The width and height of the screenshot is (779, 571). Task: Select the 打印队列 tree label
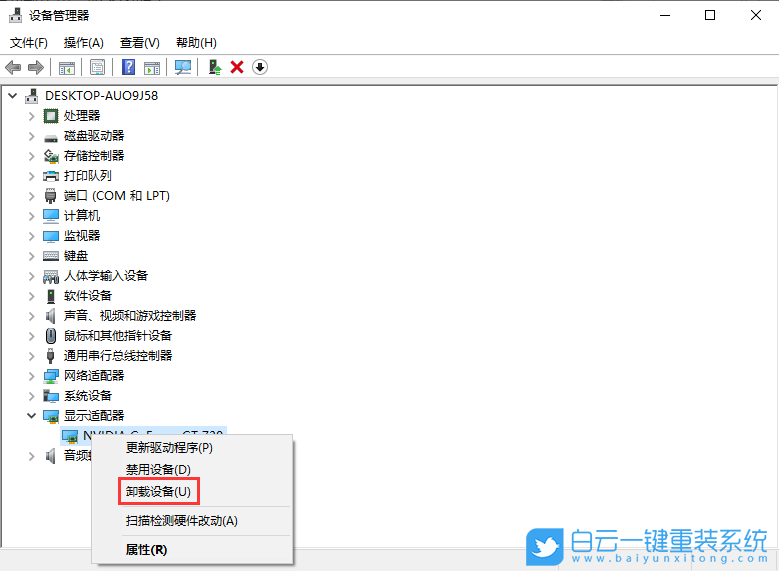[88, 176]
